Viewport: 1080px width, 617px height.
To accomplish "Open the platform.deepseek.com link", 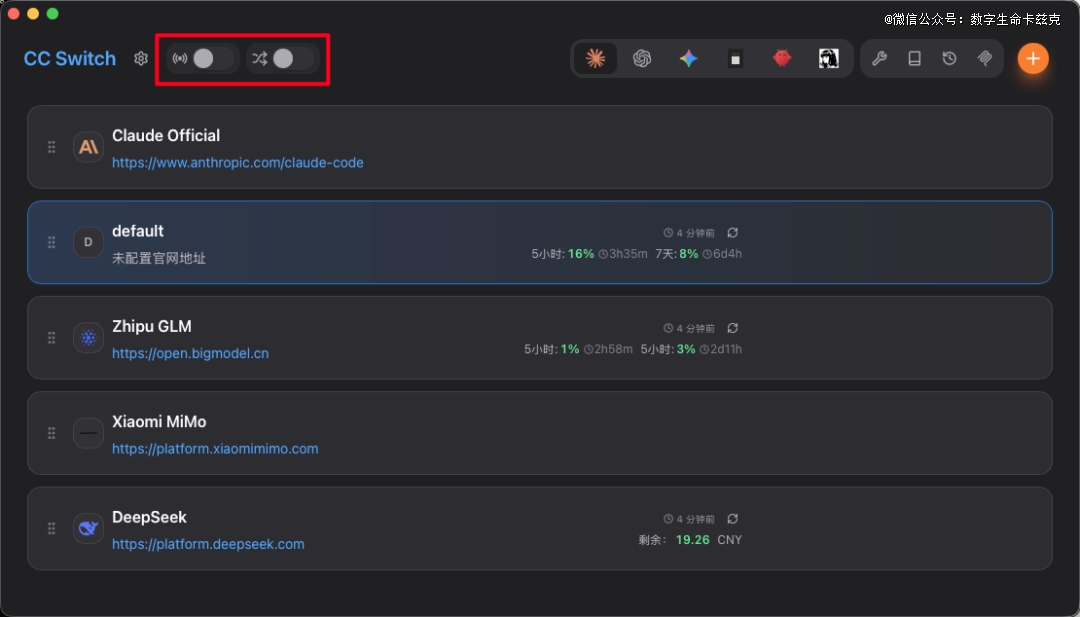I will 208,544.
